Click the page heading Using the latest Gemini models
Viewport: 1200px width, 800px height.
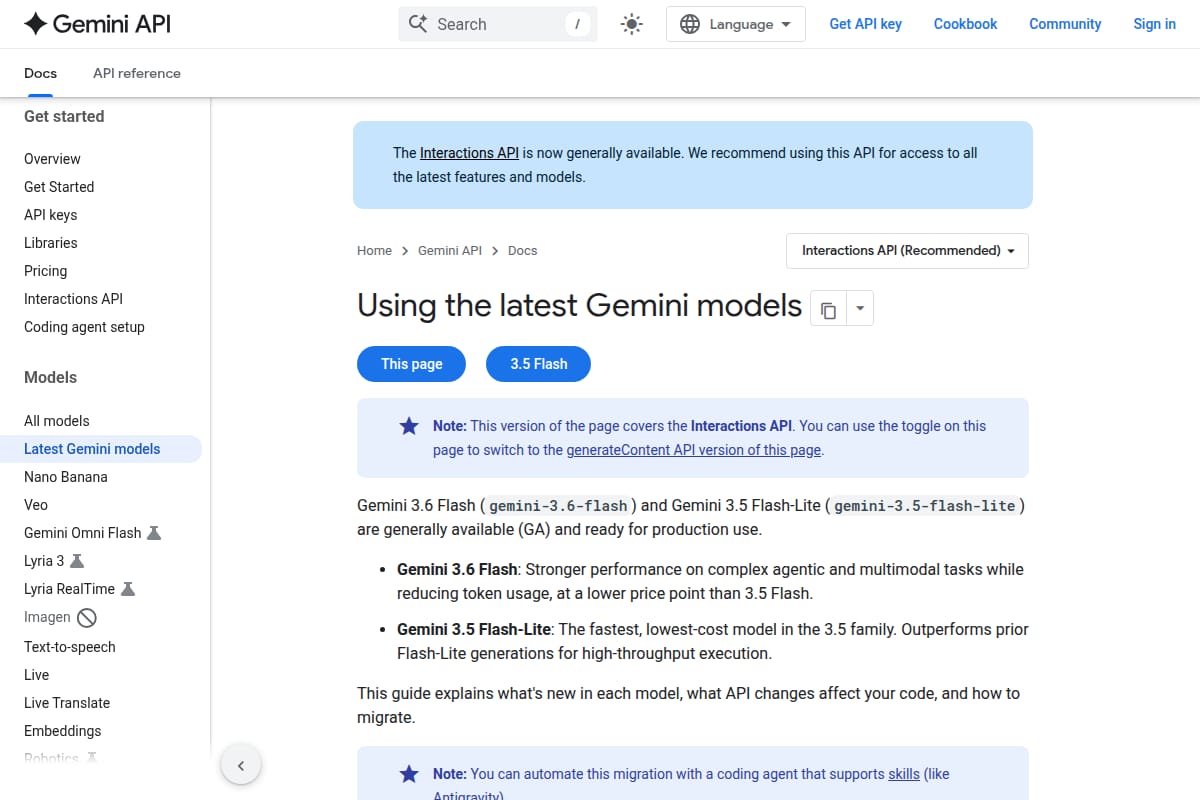tap(580, 305)
